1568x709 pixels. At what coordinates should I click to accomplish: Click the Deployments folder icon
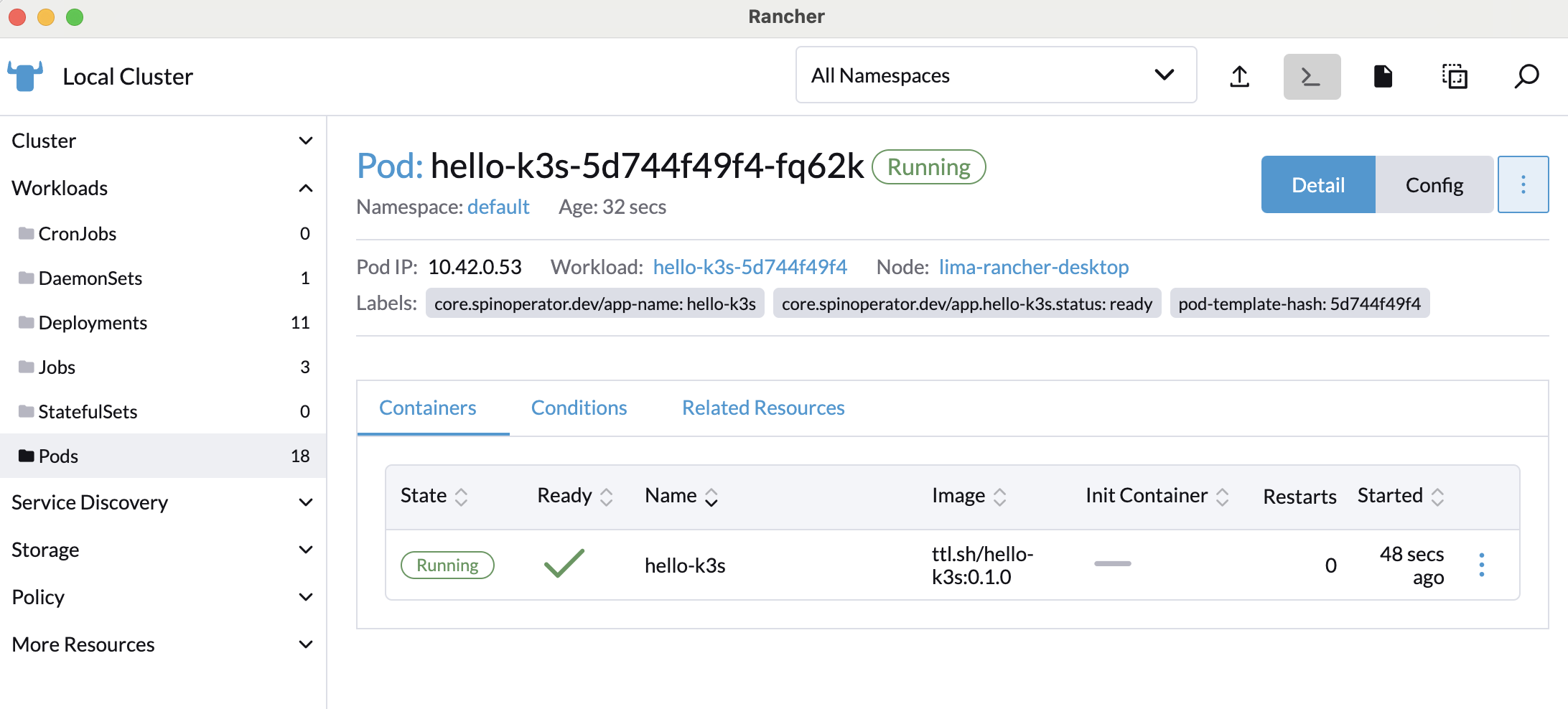pyautogui.click(x=27, y=322)
